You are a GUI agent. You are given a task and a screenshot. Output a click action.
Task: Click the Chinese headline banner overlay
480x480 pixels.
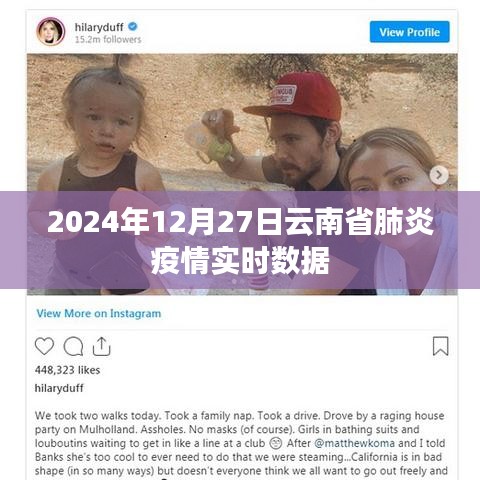coord(240,240)
